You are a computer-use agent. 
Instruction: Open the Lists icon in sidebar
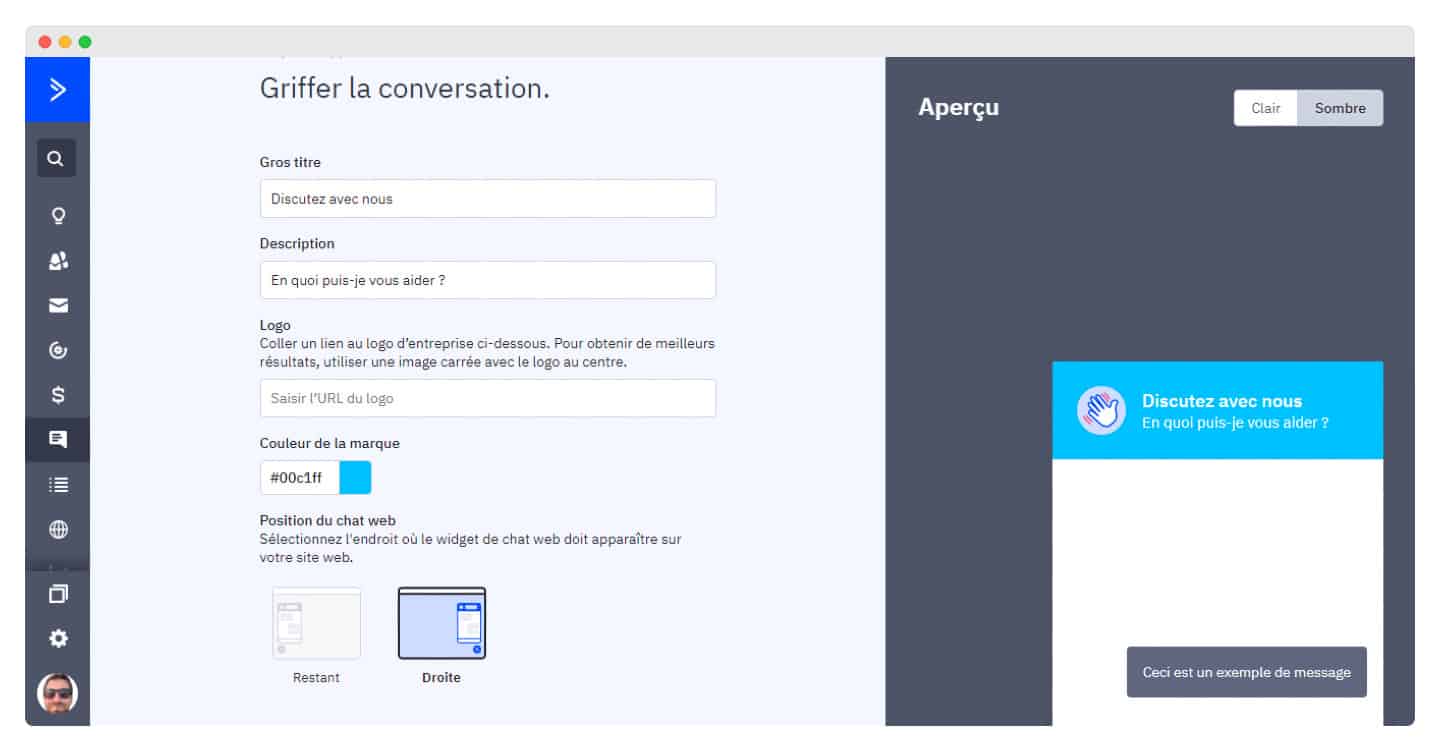point(58,484)
